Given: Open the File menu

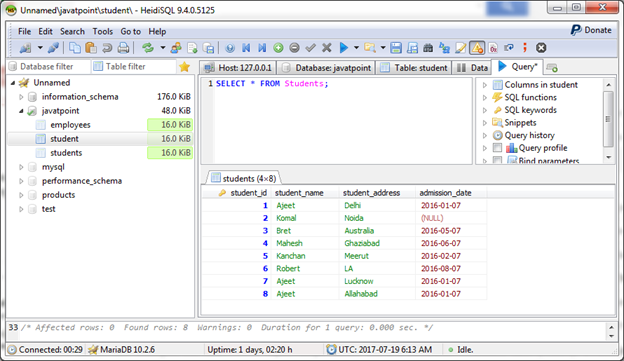Looking at the screenshot, I should 24,31.
